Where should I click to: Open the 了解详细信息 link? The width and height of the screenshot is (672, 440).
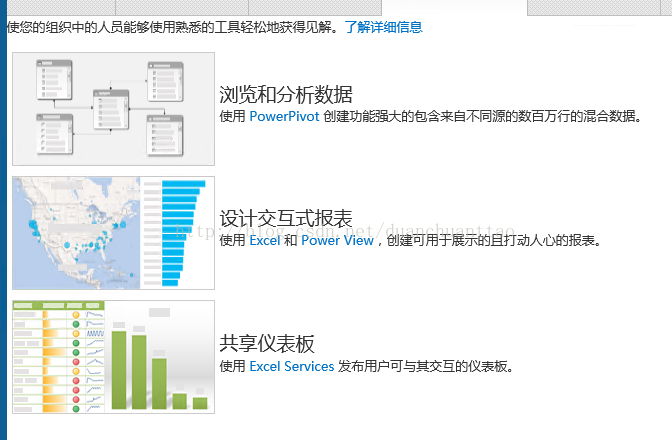(384, 27)
